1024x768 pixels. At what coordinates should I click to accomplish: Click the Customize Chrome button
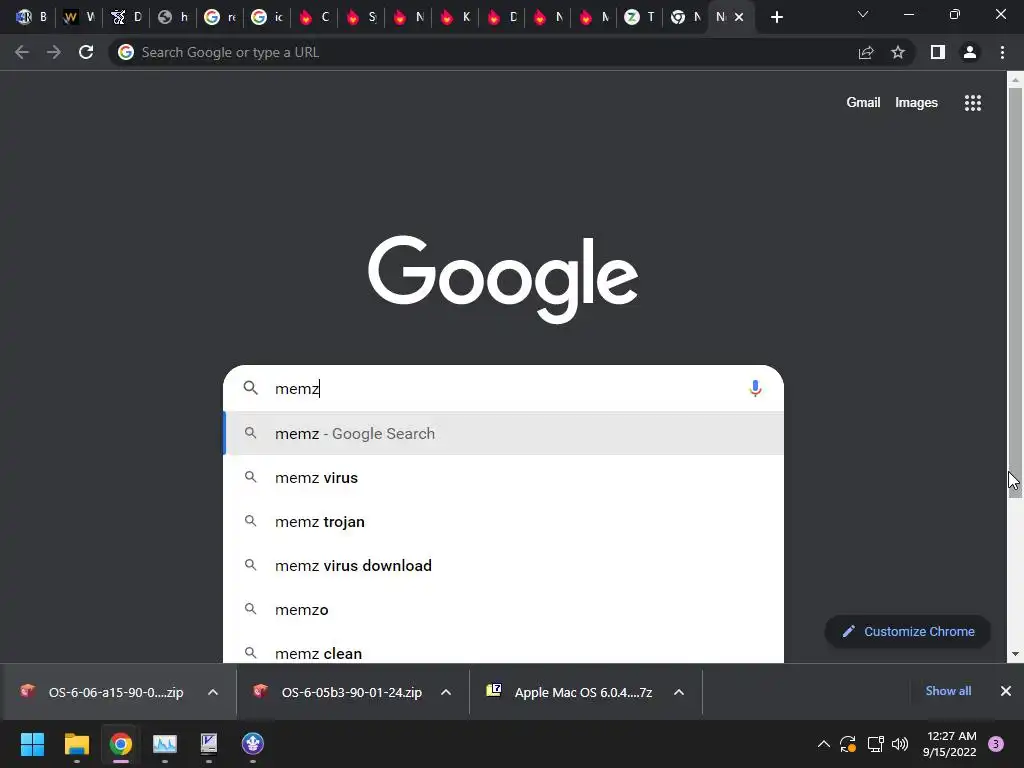(x=908, y=632)
